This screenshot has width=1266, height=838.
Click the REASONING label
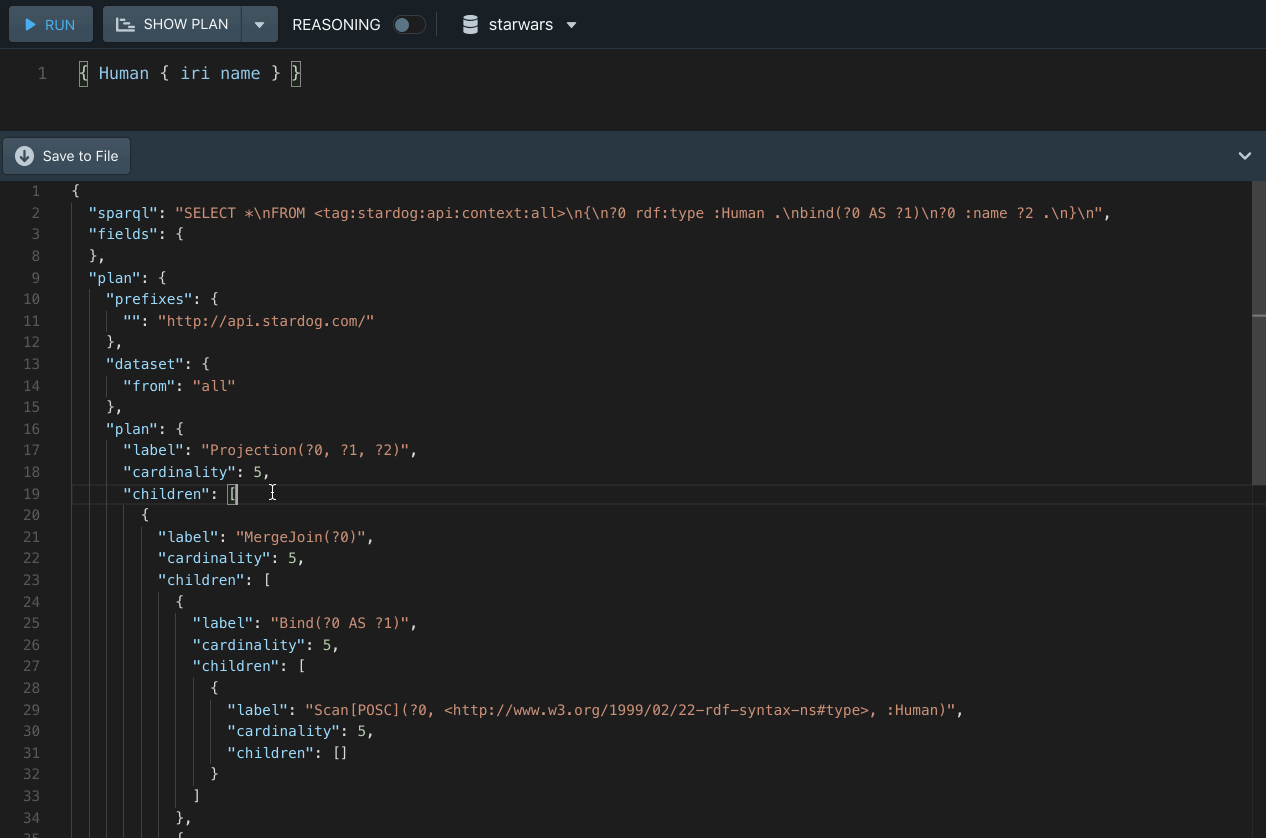(336, 25)
